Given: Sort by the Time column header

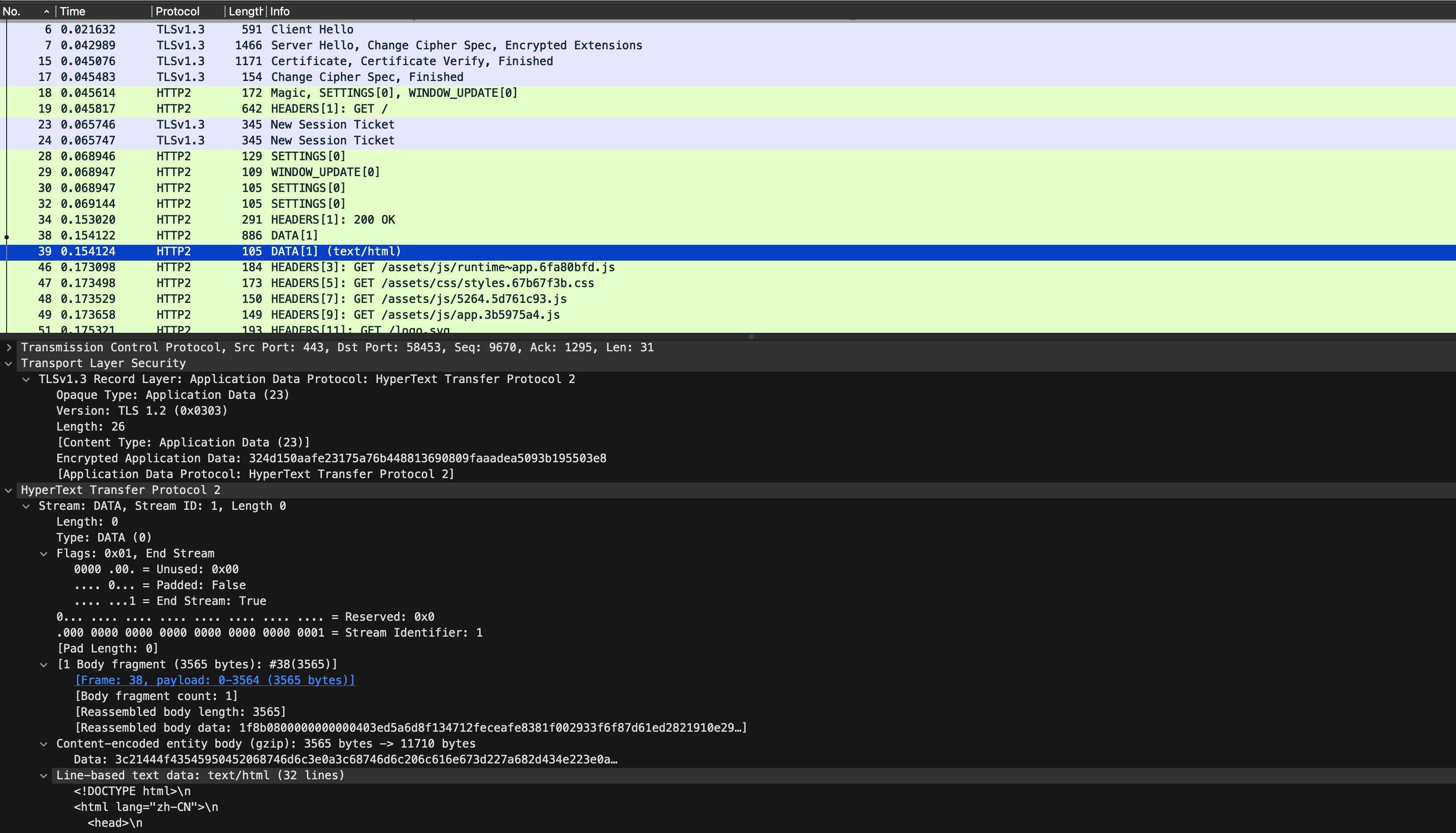Looking at the screenshot, I should (103, 11).
